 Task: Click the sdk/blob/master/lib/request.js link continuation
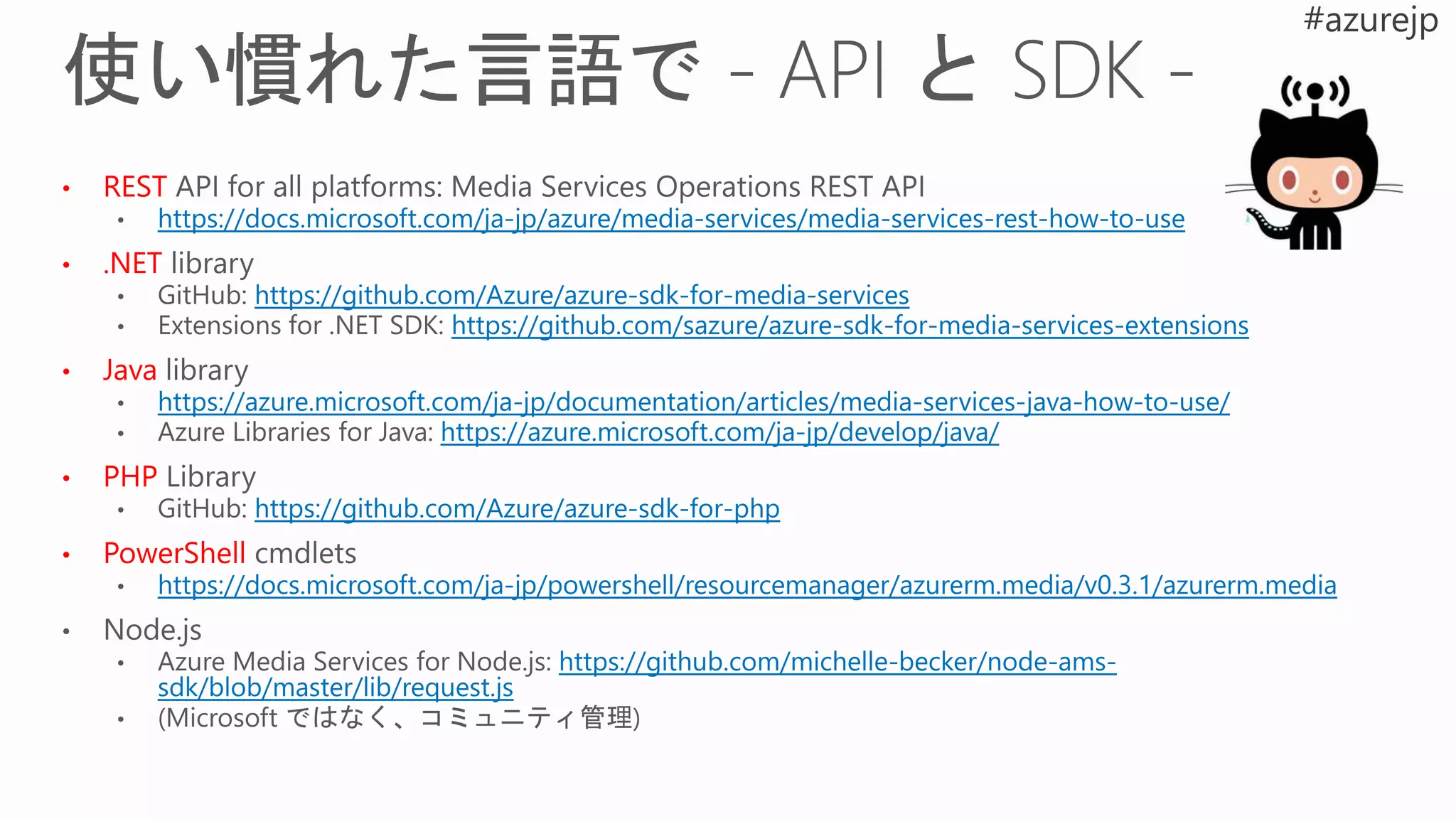[x=335, y=688]
